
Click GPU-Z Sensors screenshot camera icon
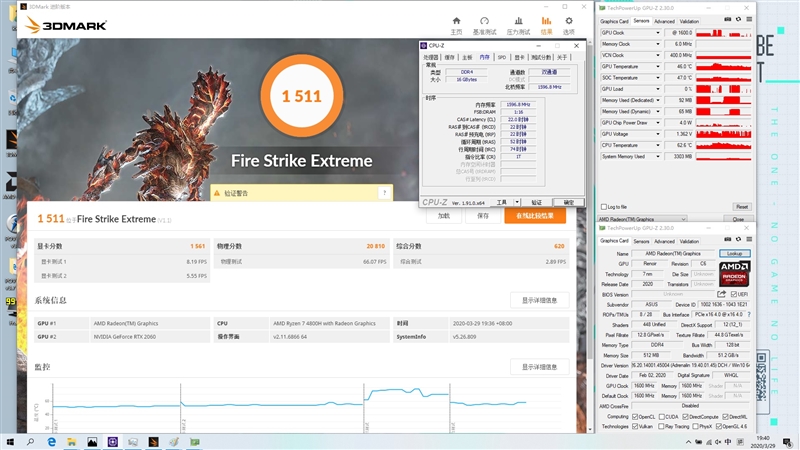pos(725,21)
